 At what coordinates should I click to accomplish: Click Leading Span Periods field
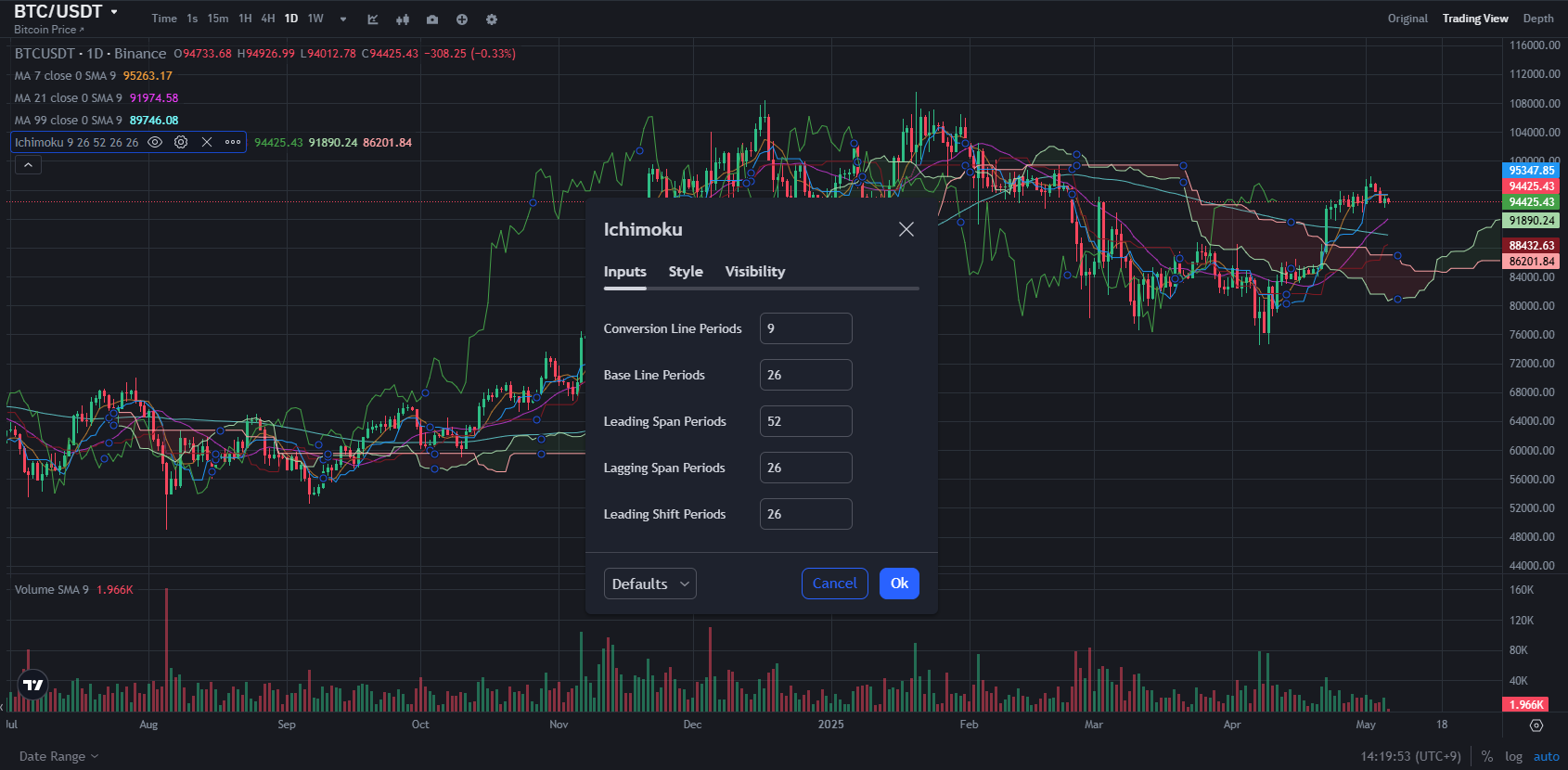pyautogui.click(x=806, y=421)
